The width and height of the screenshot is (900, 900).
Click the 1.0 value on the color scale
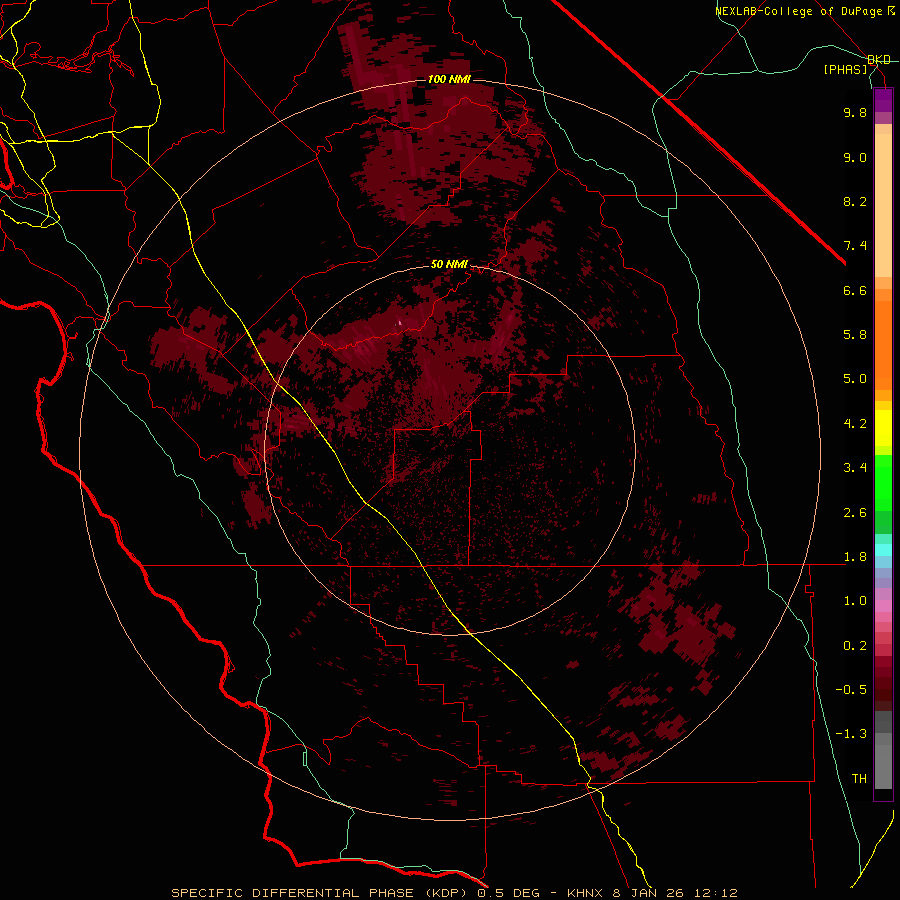click(855, 601)
